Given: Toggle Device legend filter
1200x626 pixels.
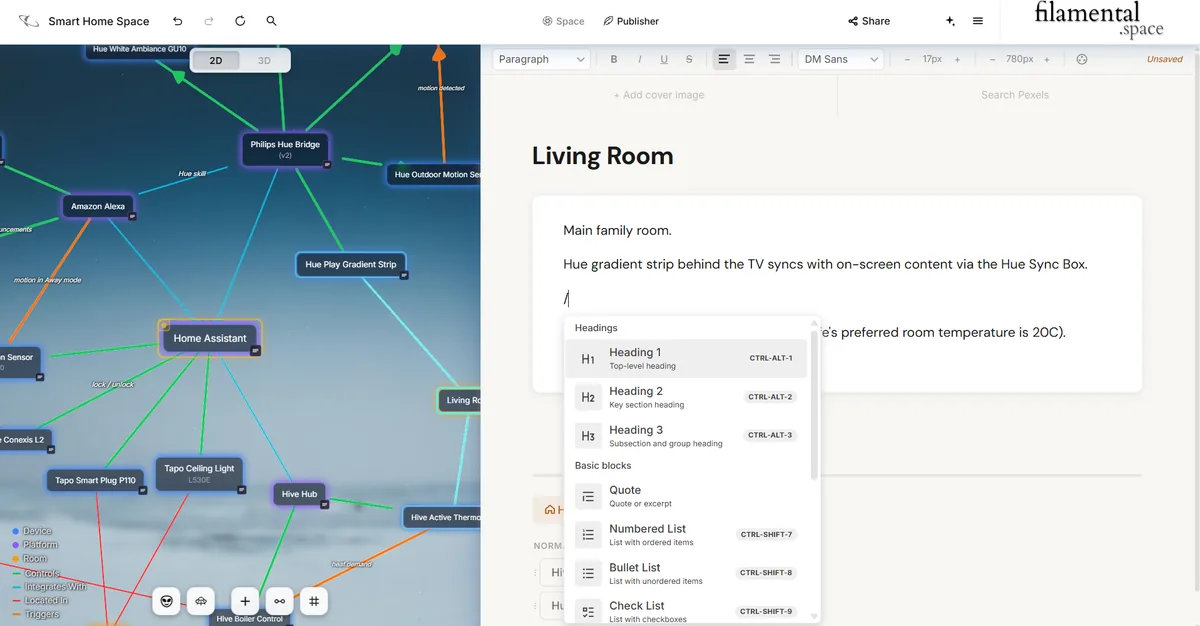Looking at the screenshot, I should click(31, 531).
